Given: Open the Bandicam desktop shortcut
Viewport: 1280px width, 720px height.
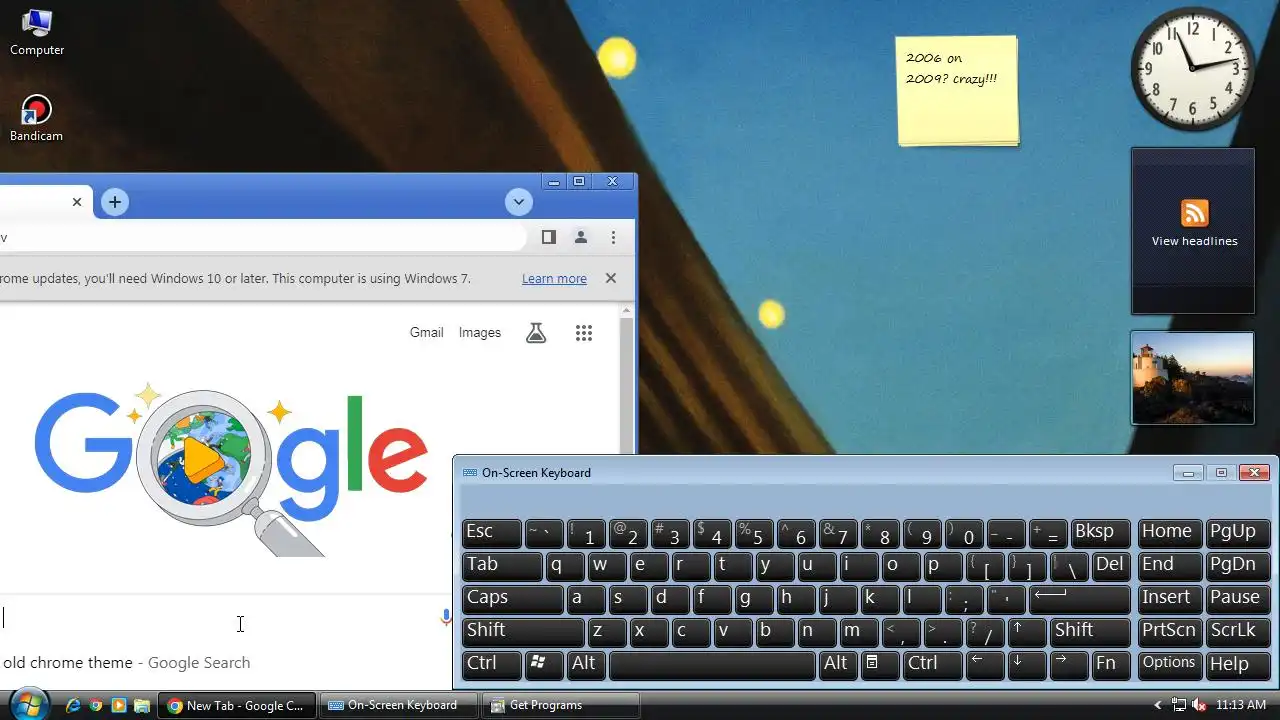Looking at the screenshot, I should pos(36,118).
